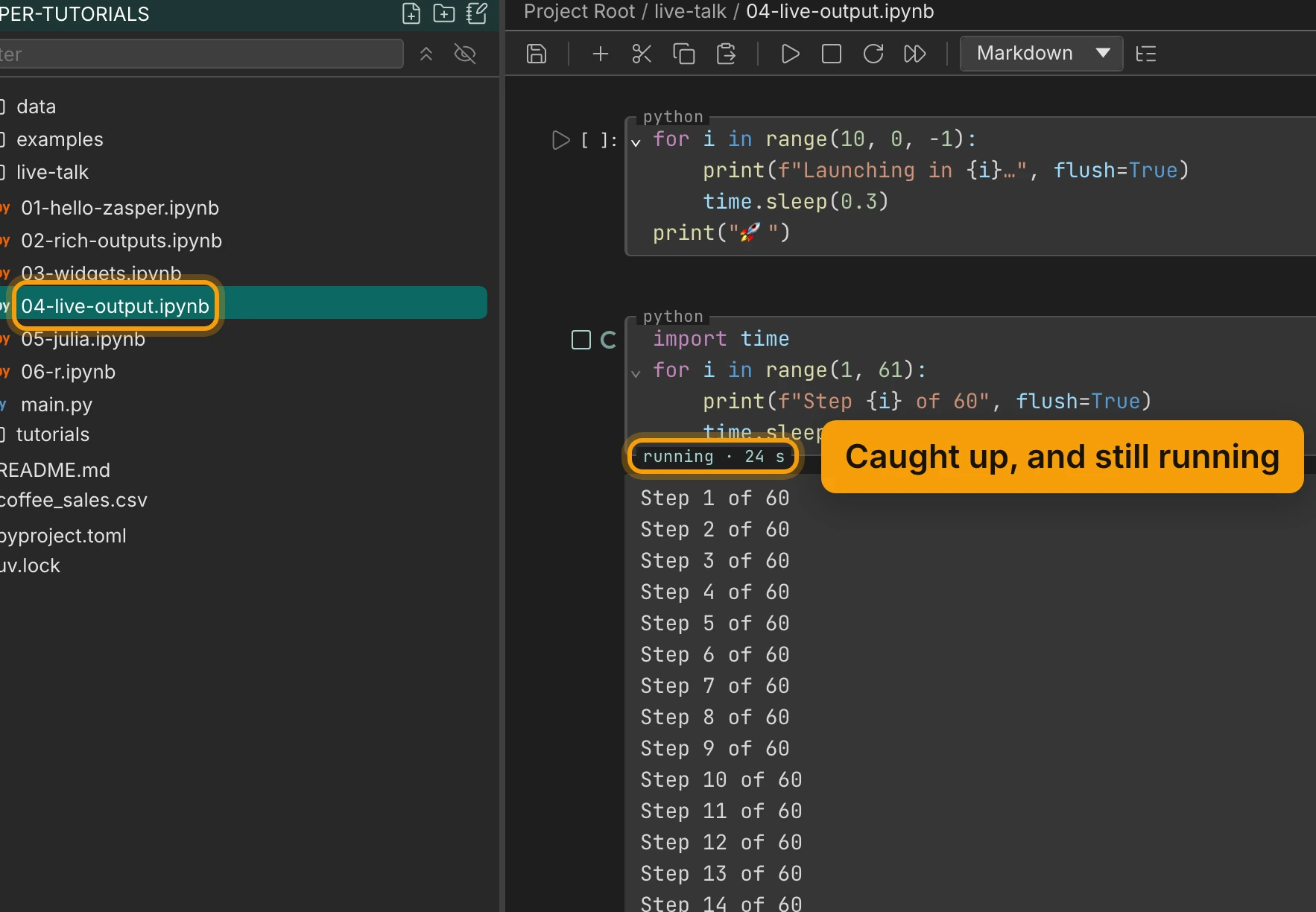Click live-talk in the breadcrumb path
The height and width of the screenshot is (912, 1316).
pos(690,11)
